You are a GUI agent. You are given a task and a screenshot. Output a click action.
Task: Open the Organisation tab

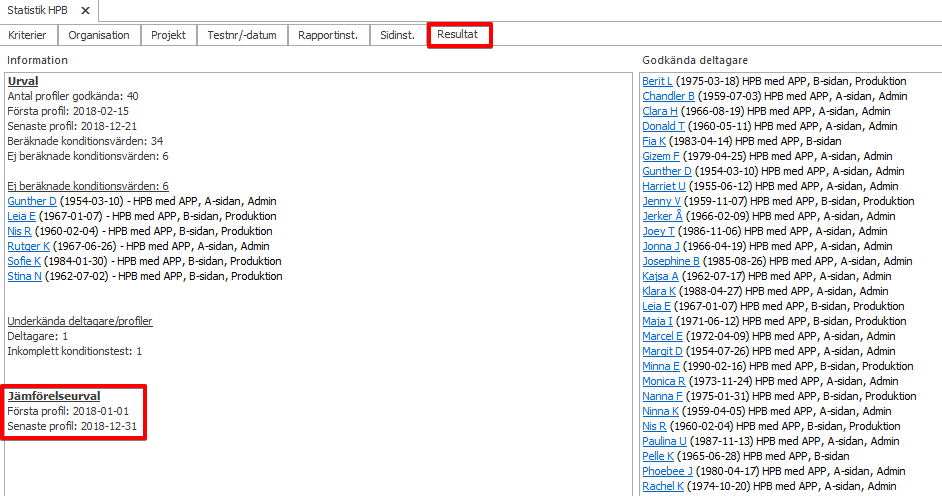[99, 35]
